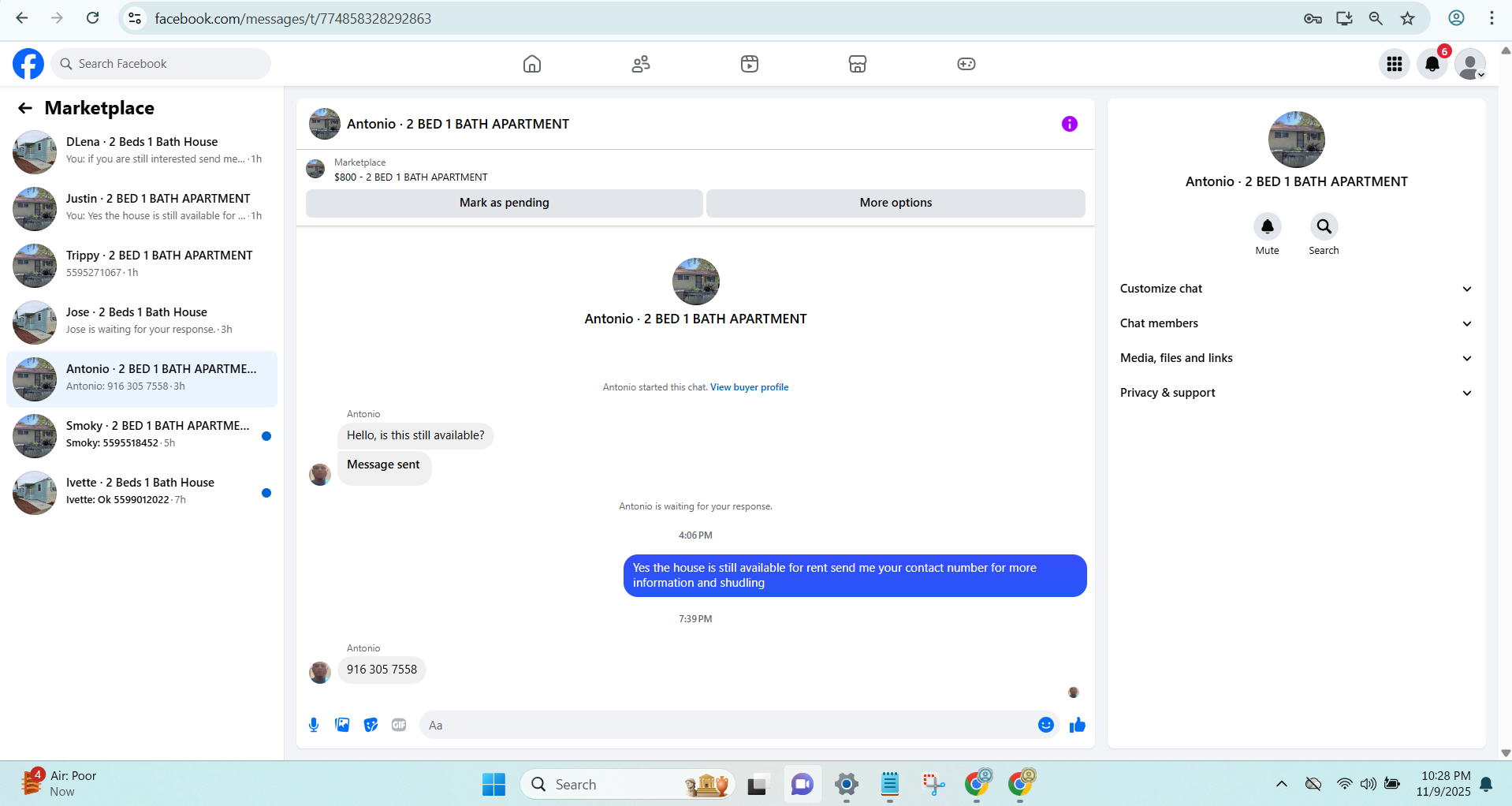Expand Customize chat section
Image resolution: width=1512 pixels, height=806 pixels.
click(1297, 289)
